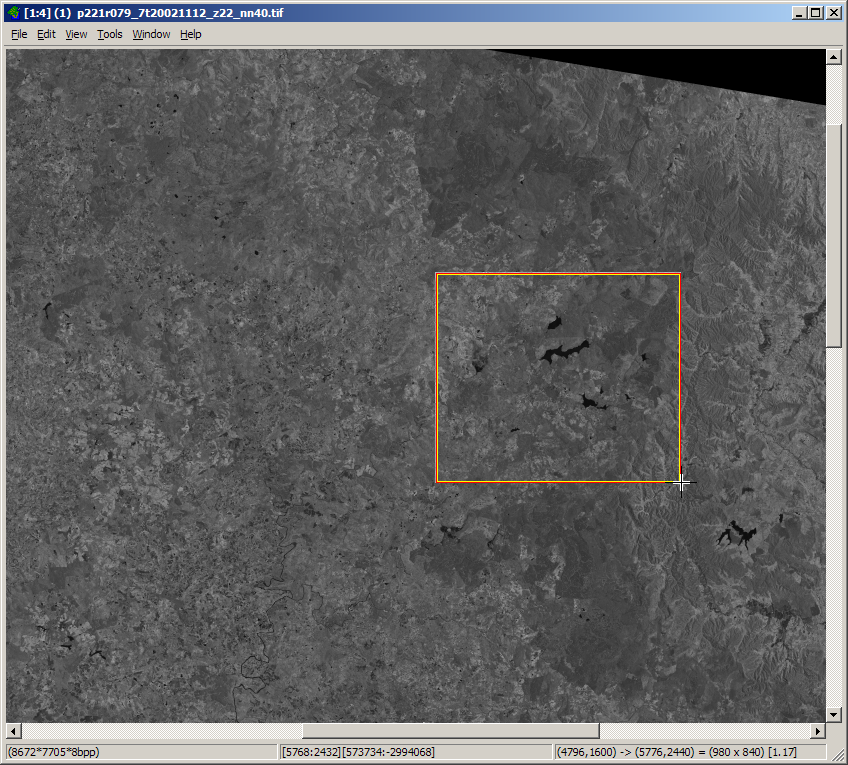Click the vertical scrollbar thumb
Screen dimensions: 848x765
tap(834, 235)
